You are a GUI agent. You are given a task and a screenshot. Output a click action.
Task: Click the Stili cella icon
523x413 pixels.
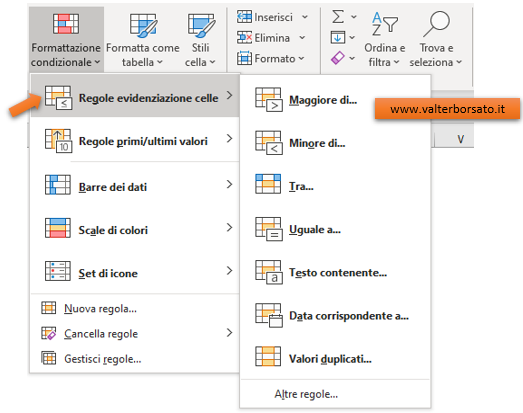pyautogui.click(x=201, y=25)
